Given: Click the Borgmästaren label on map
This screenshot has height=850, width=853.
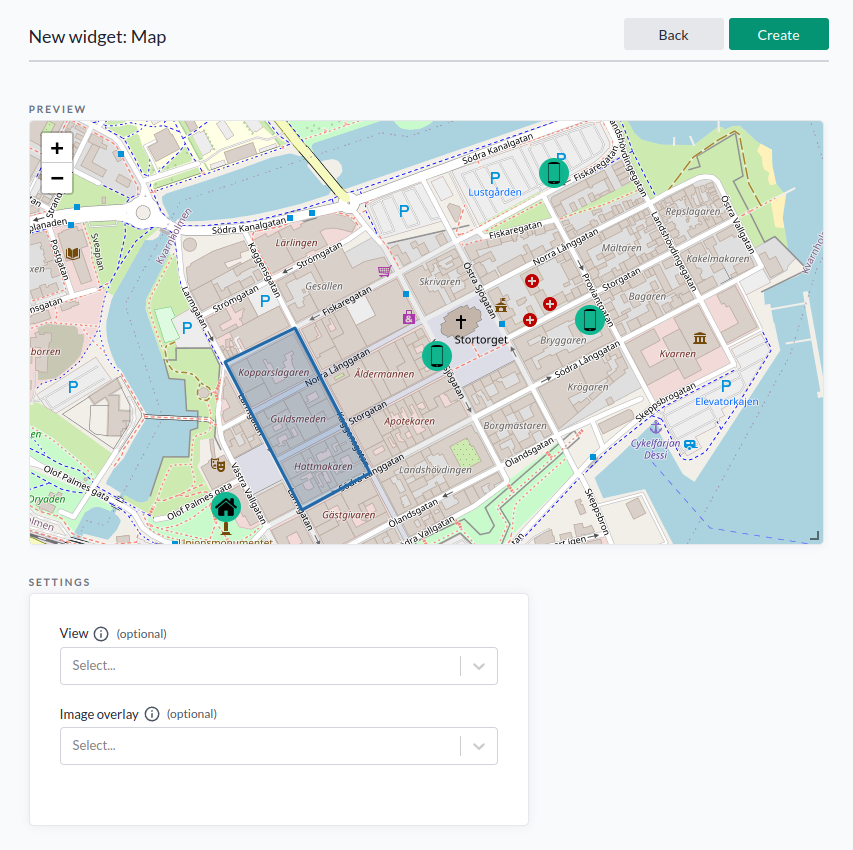Looking at the screenshot, I should coord(515,426).
